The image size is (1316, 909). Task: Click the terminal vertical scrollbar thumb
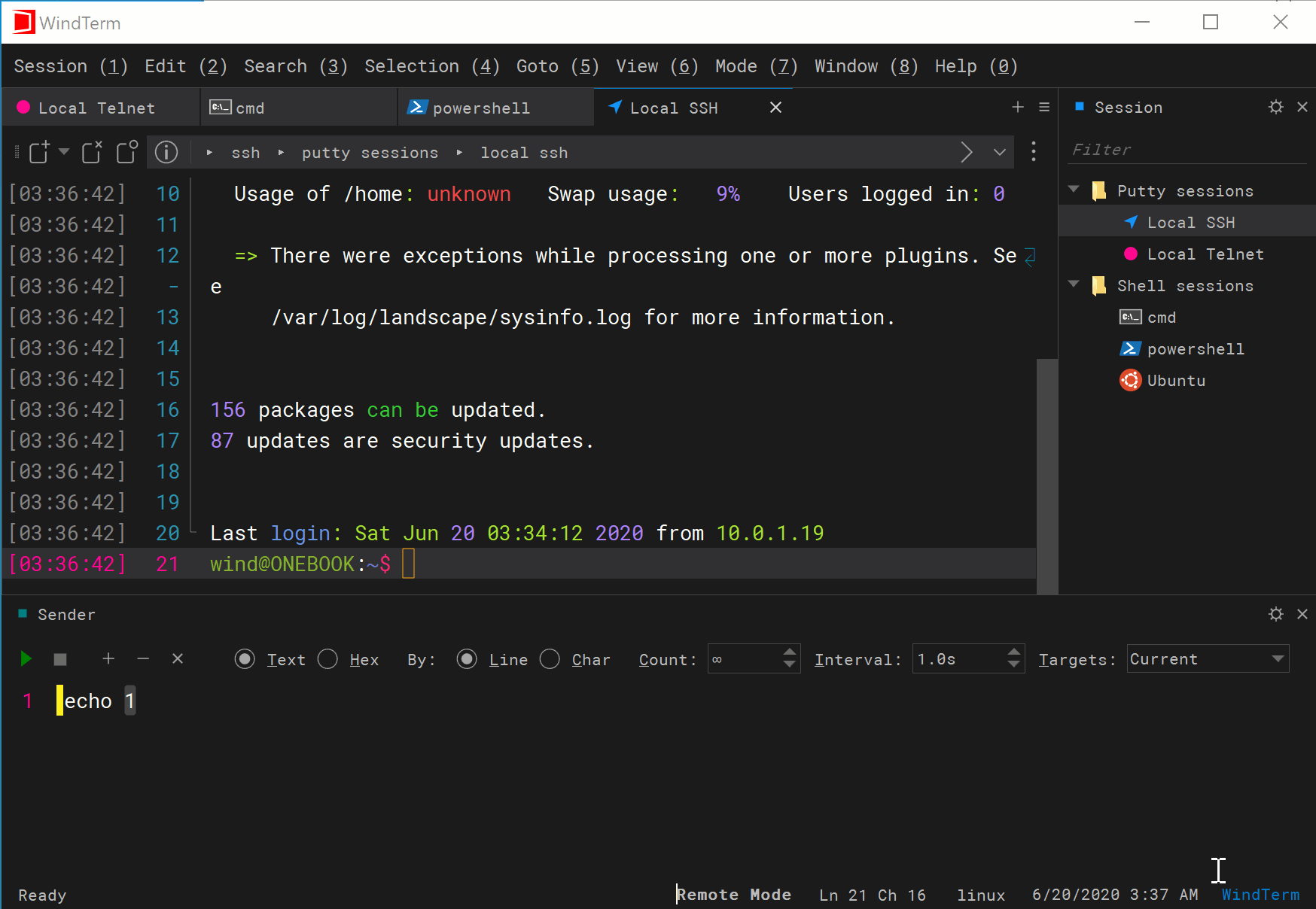1047,476
